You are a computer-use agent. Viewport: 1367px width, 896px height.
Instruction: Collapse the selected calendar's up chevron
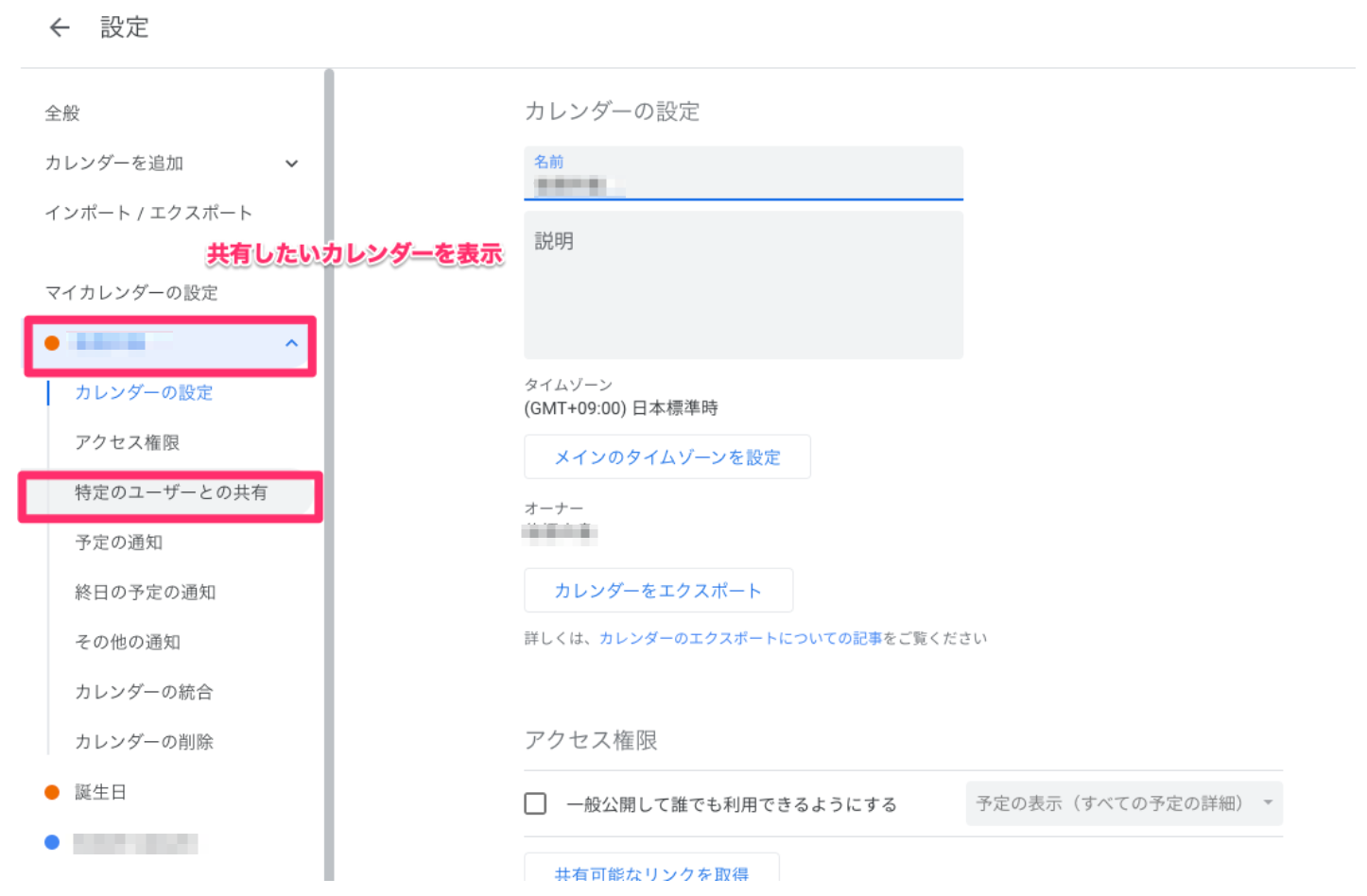coord(291,343)
